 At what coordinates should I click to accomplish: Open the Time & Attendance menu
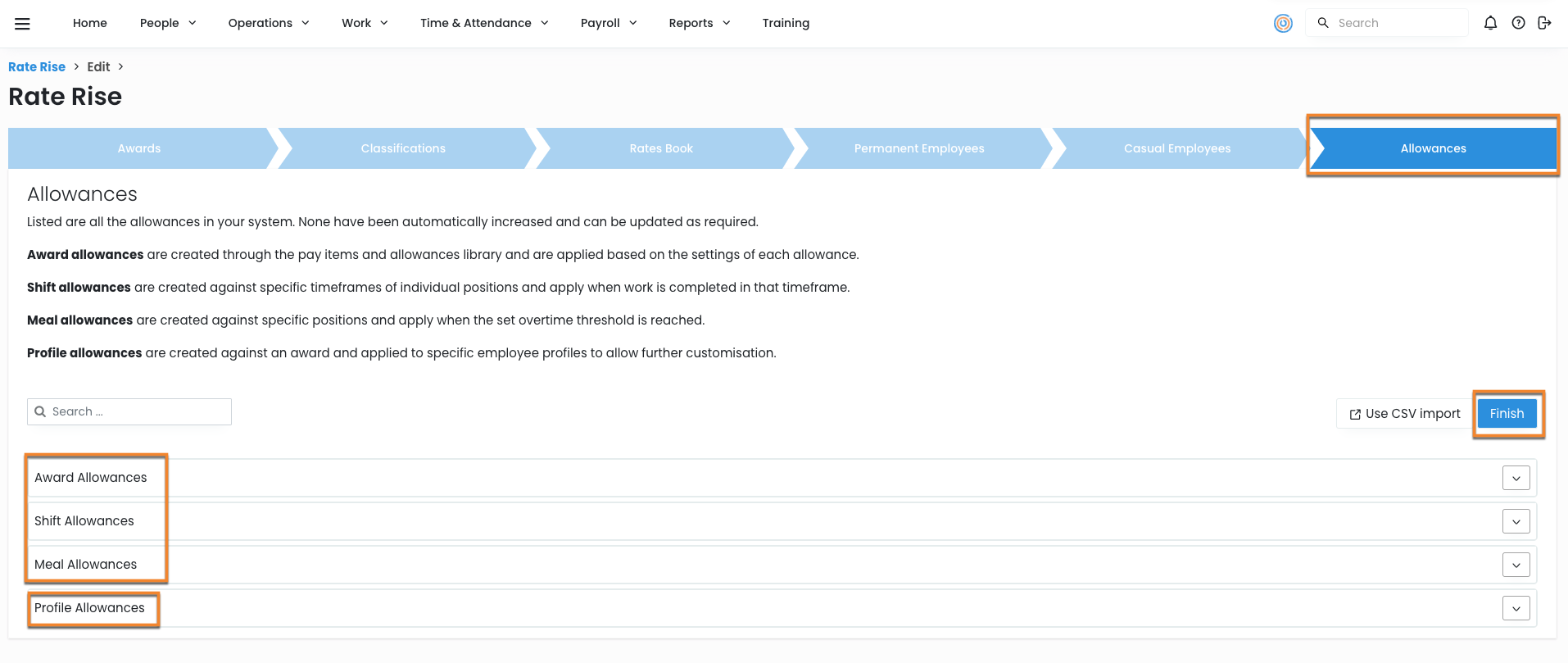point(483,23)
